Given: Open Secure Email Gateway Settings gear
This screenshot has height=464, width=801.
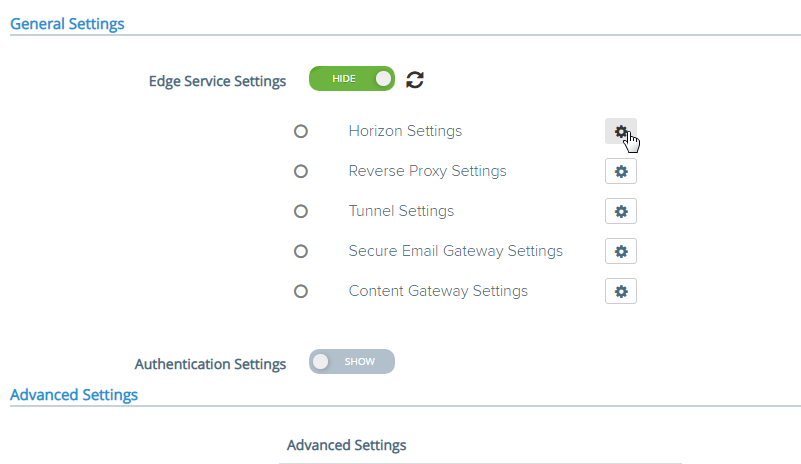Looking at the screenshot, I should point(621,251).
